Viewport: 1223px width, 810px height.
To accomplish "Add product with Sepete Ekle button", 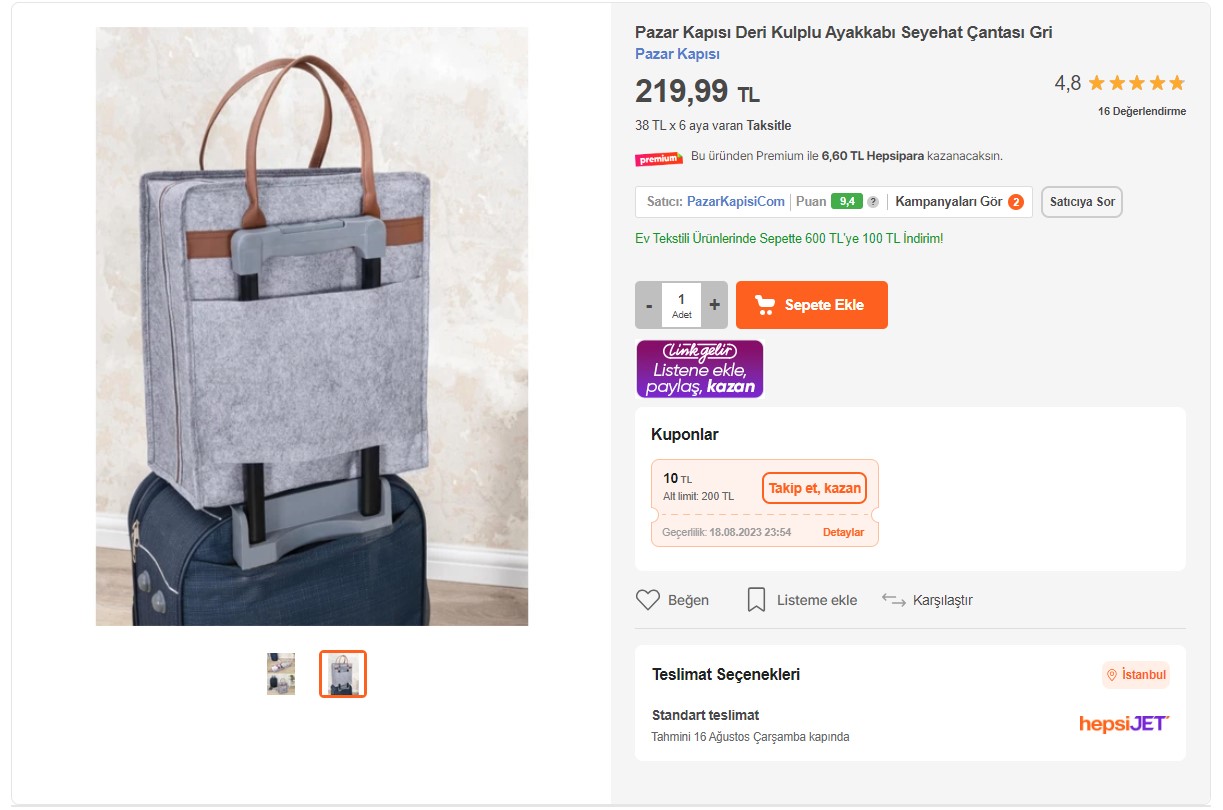I will (812, 305).
